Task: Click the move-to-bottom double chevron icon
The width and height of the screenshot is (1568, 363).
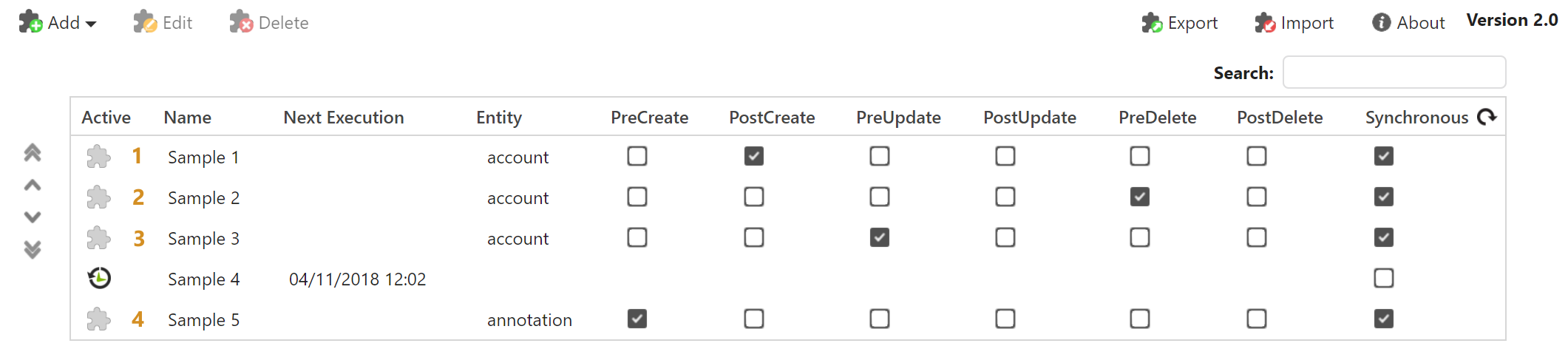Action: (33, 249)
